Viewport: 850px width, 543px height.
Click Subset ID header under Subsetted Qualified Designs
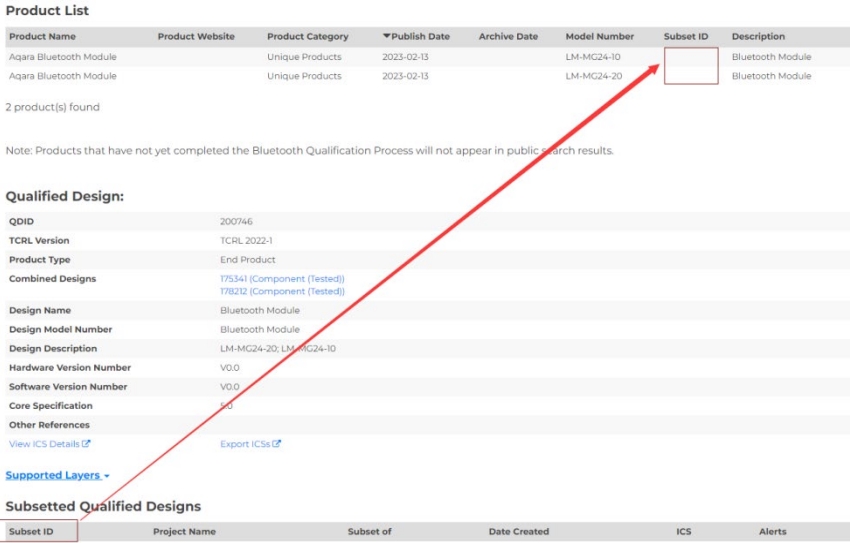pos(31,532)
